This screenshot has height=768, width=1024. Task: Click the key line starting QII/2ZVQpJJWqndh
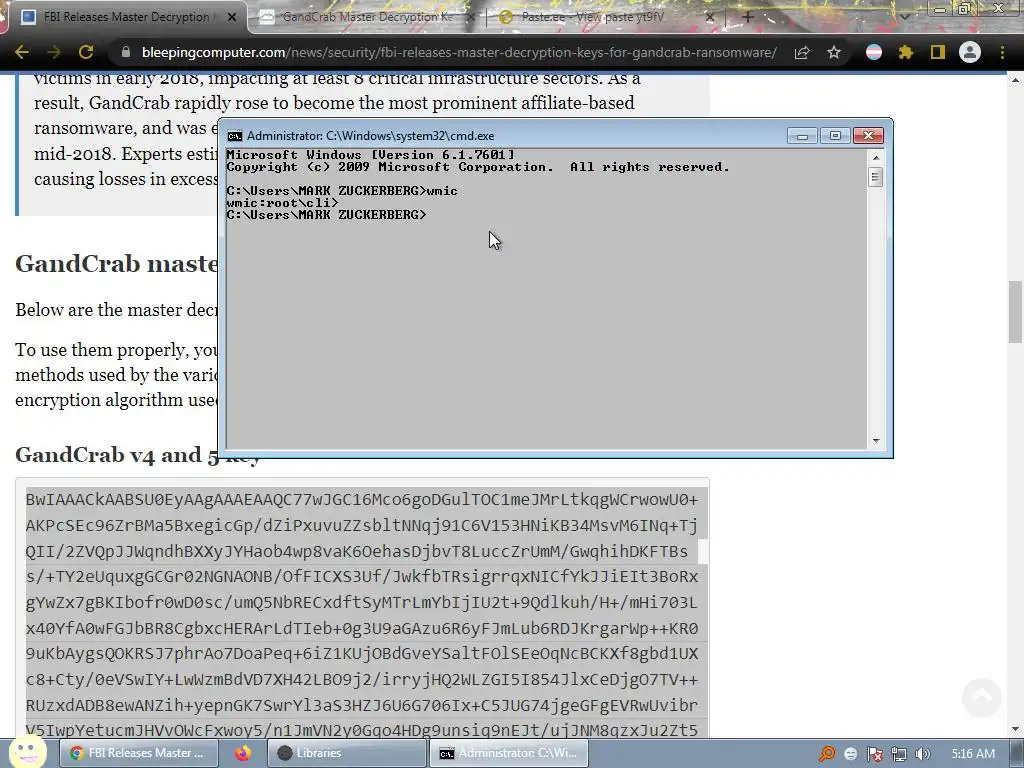(357, 551)
